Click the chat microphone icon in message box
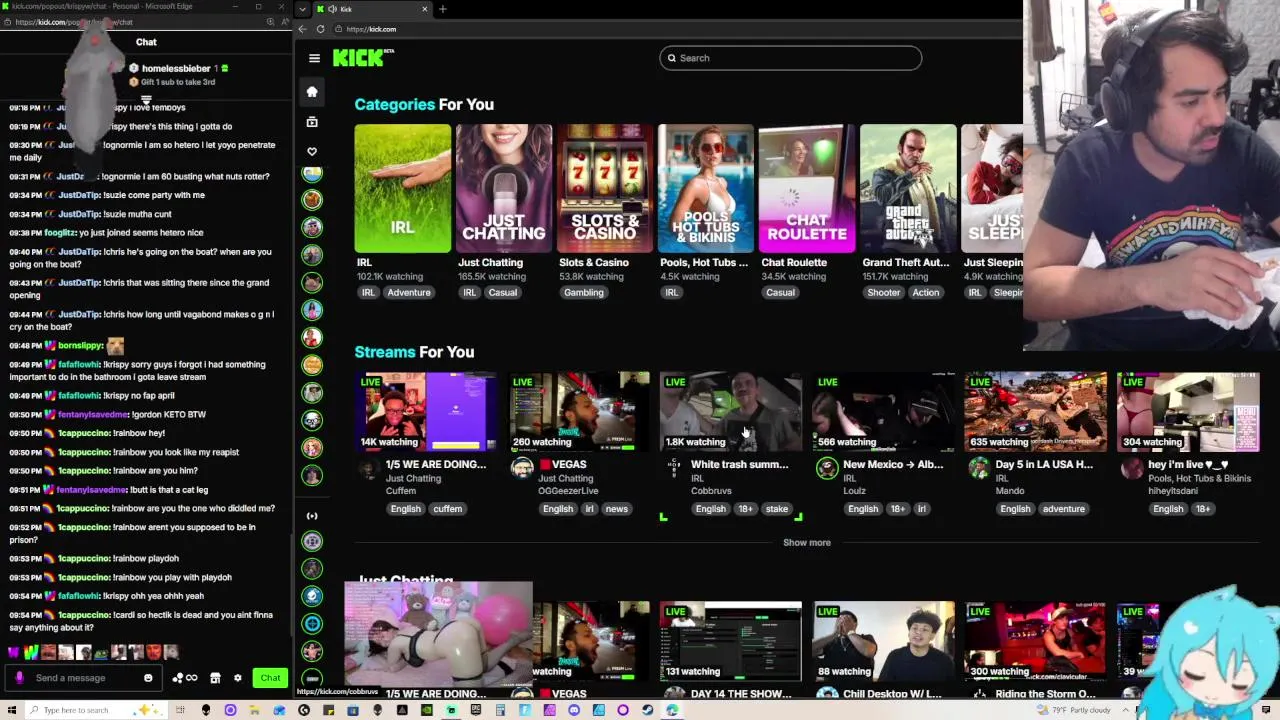1280x720 pixels. pyautogui.click(x=19, y=678)
